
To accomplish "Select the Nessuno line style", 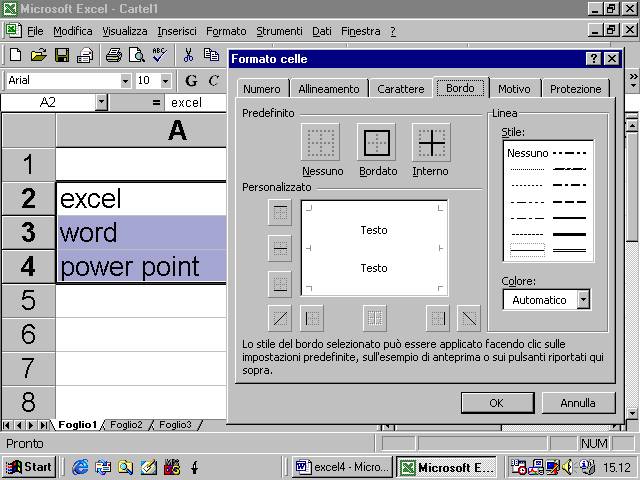I will click(527, 153).
